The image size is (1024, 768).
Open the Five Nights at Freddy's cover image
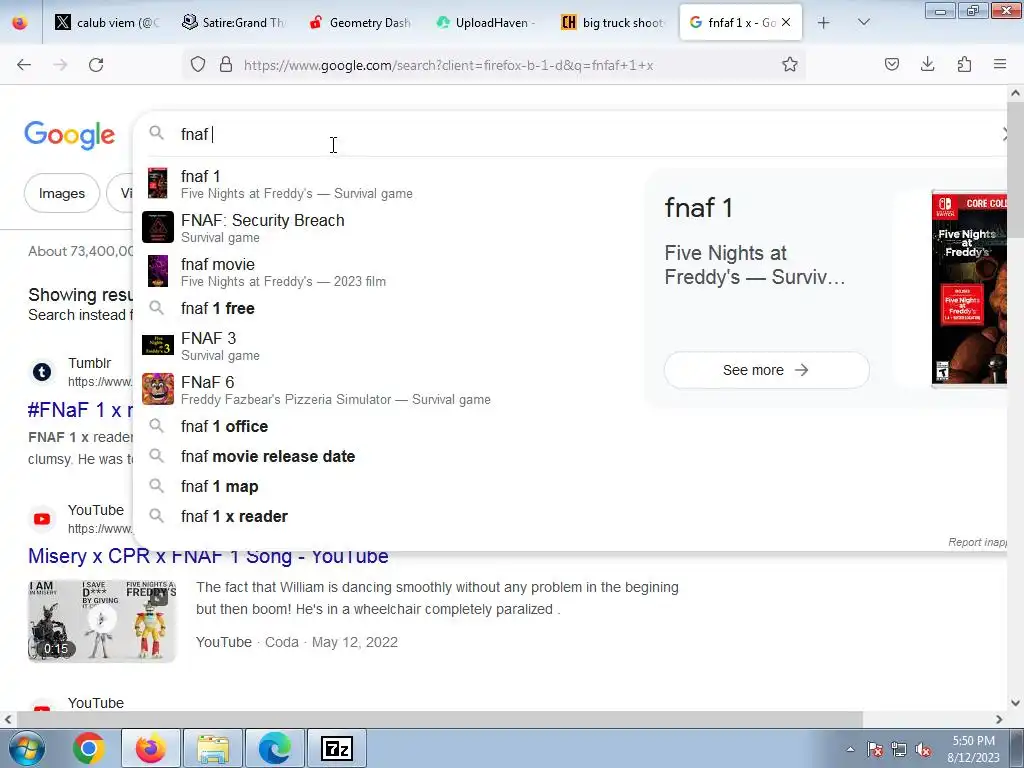click(969, 289)
